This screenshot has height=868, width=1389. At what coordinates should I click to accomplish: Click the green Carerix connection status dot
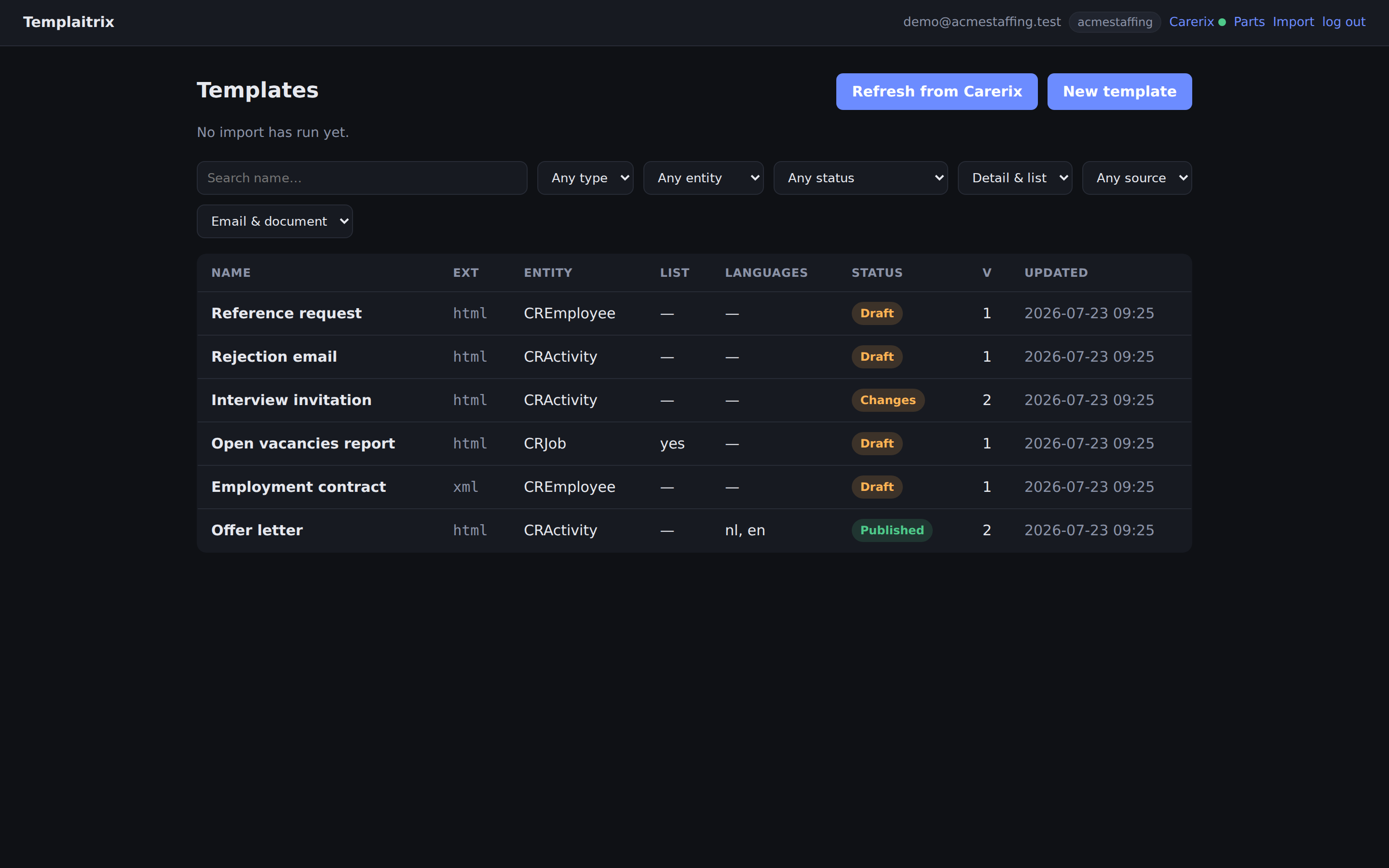1222,22
